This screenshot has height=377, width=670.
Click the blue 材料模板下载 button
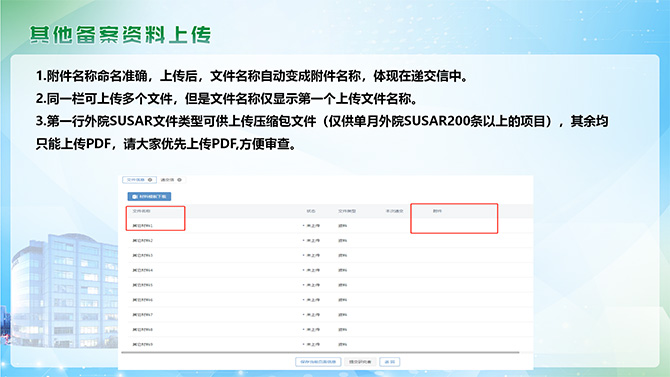point(149,197)
